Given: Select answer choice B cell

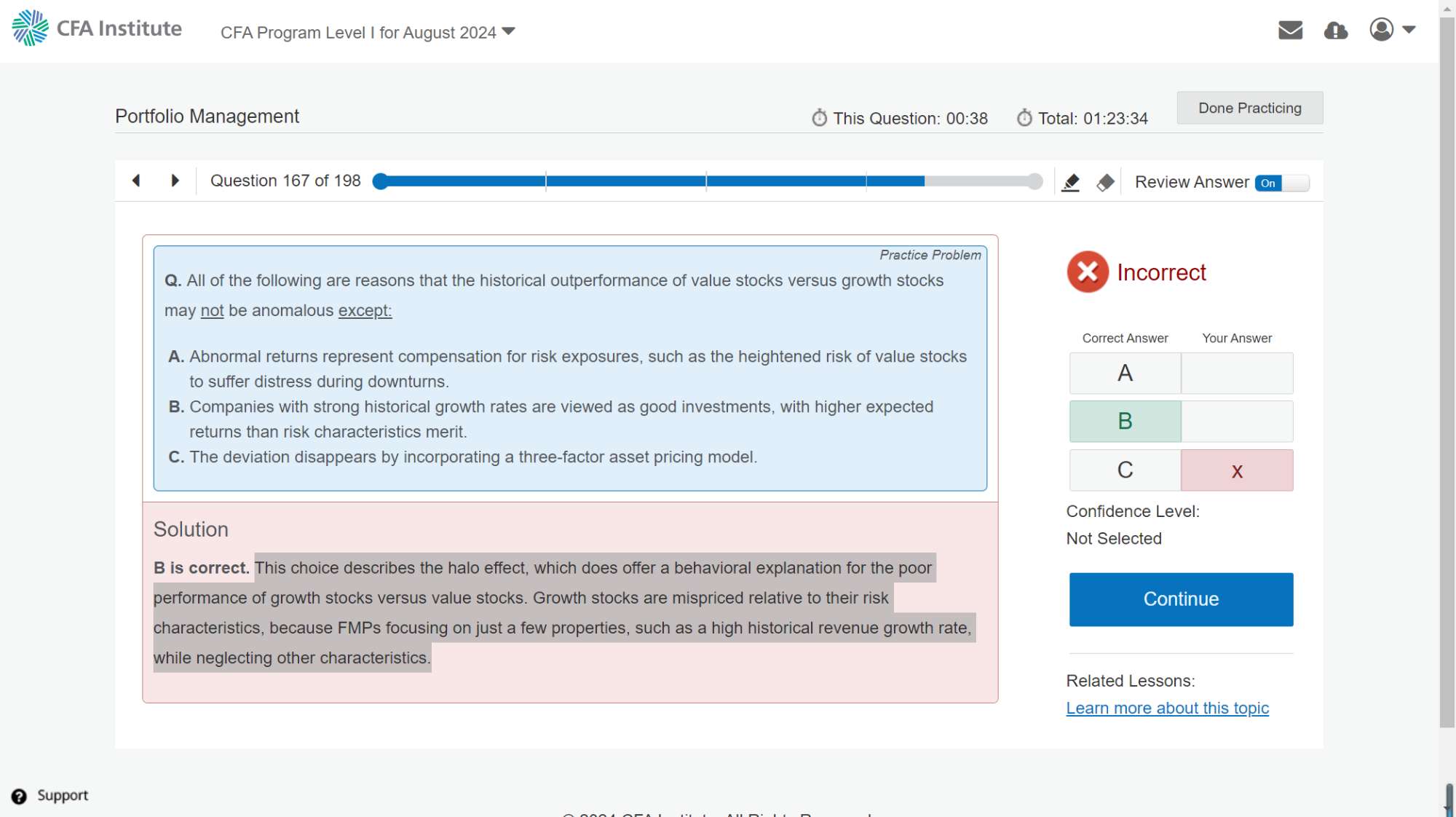Looking at the screenshot, I should (1125, 422).
